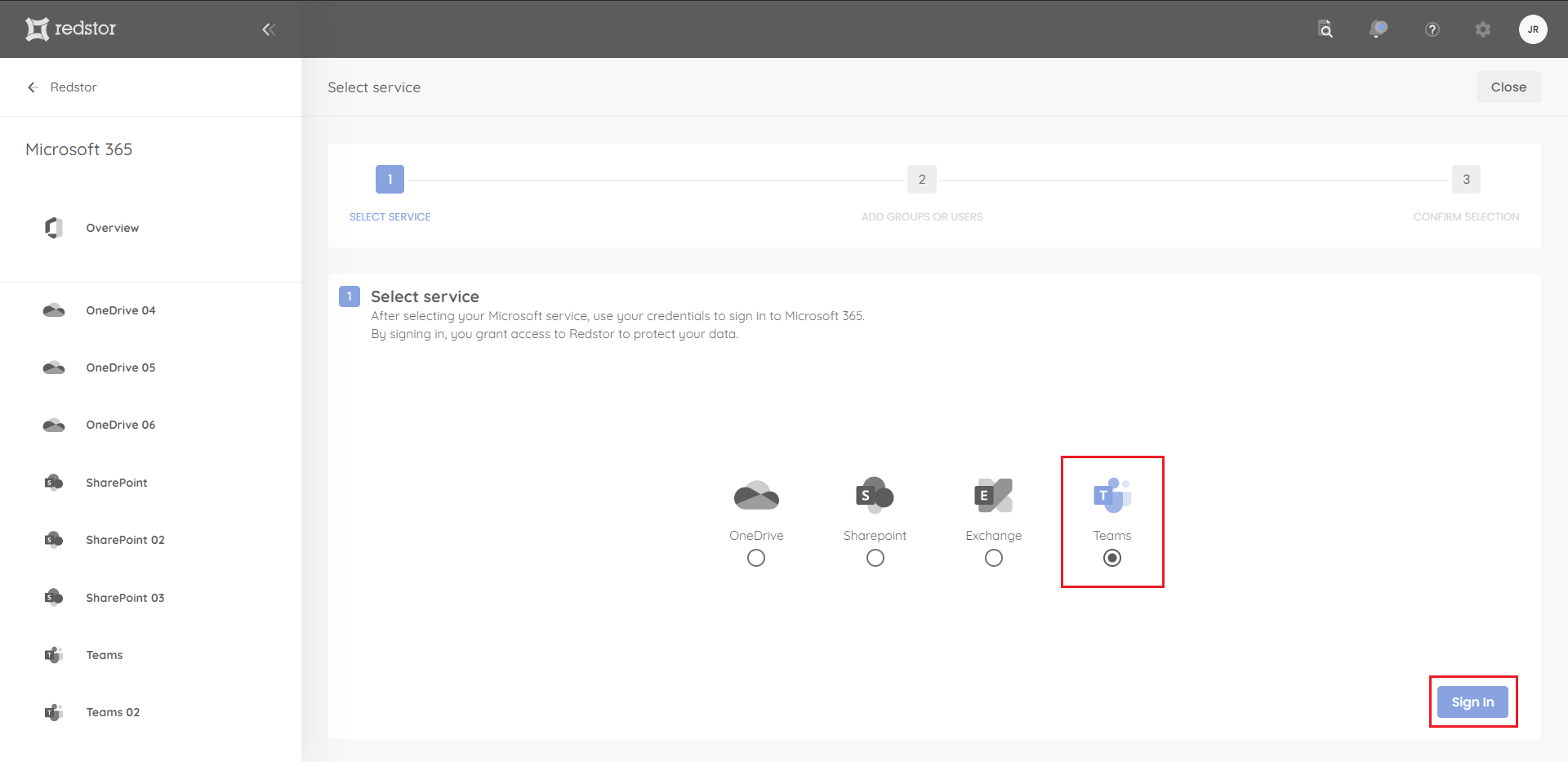The height and width of the screenshot is (762, 1568).
Task: Select the Exchange radio button
Action: pos(994,558)
